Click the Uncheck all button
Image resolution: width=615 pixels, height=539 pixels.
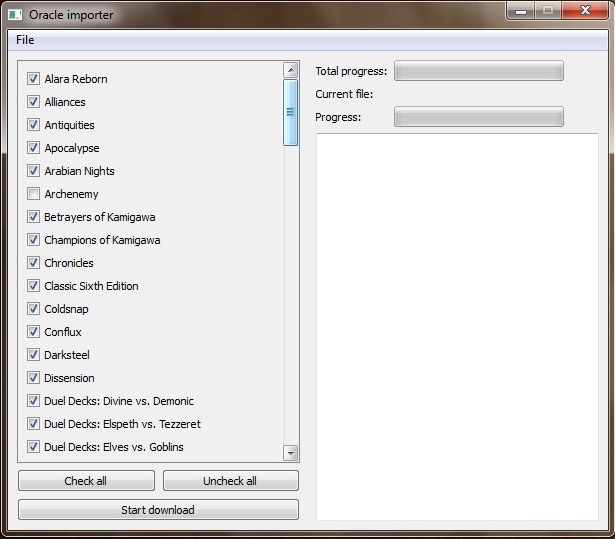pyautogui.click(x=231, y=481)
